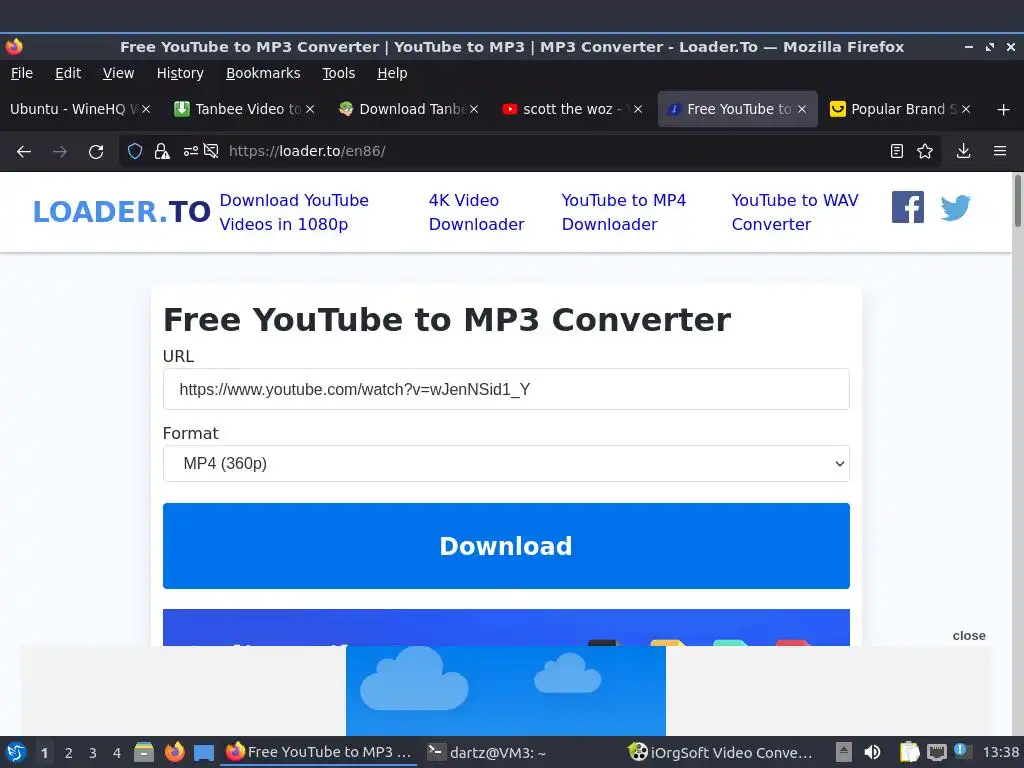Open the clipboard manager tray icon
Image resolution: width=1024 pixels, height=768 pixels.
[x=909, y=752]
